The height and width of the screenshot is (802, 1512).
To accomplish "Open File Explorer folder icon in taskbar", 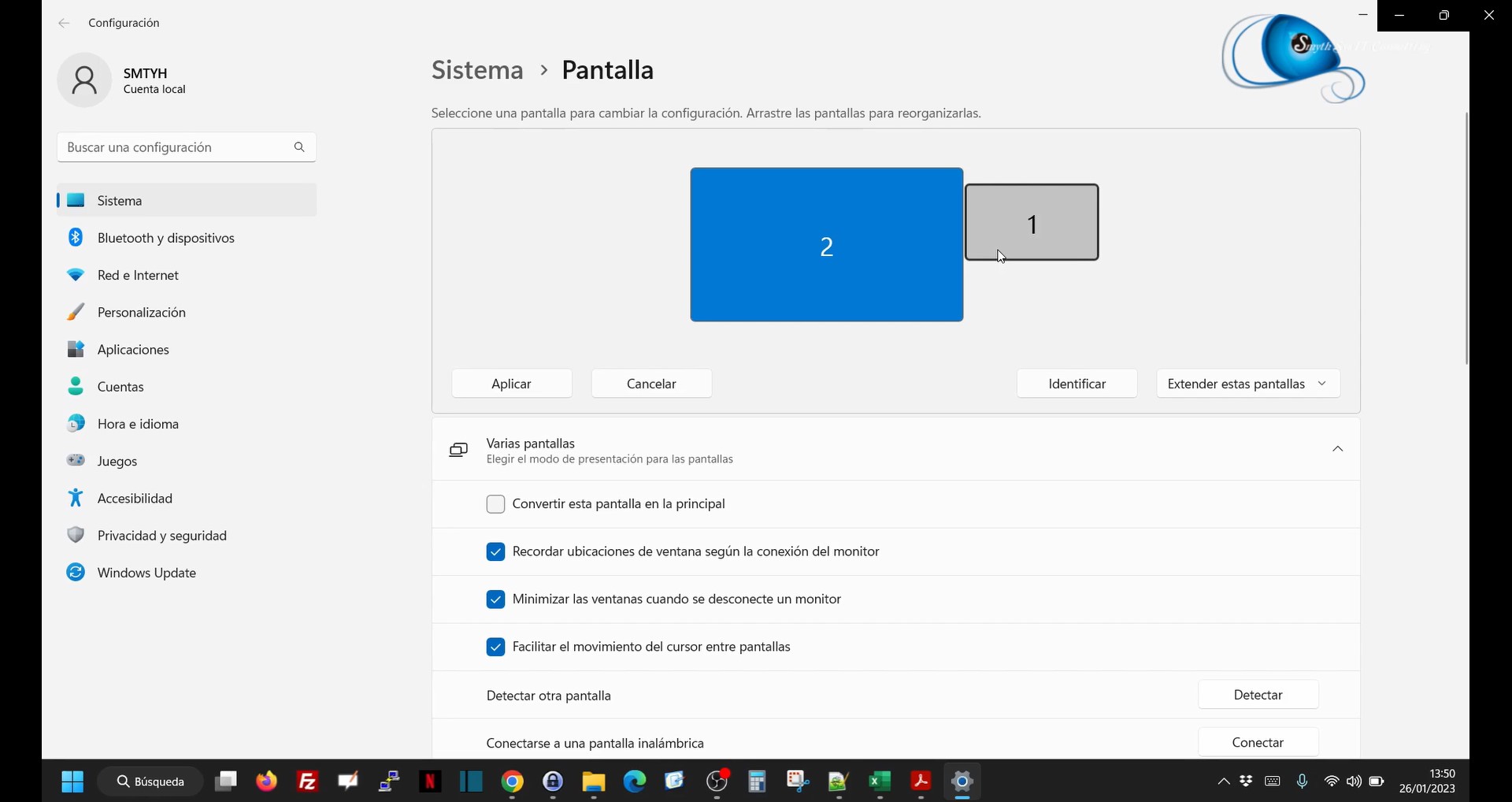I will pos(594,782).
